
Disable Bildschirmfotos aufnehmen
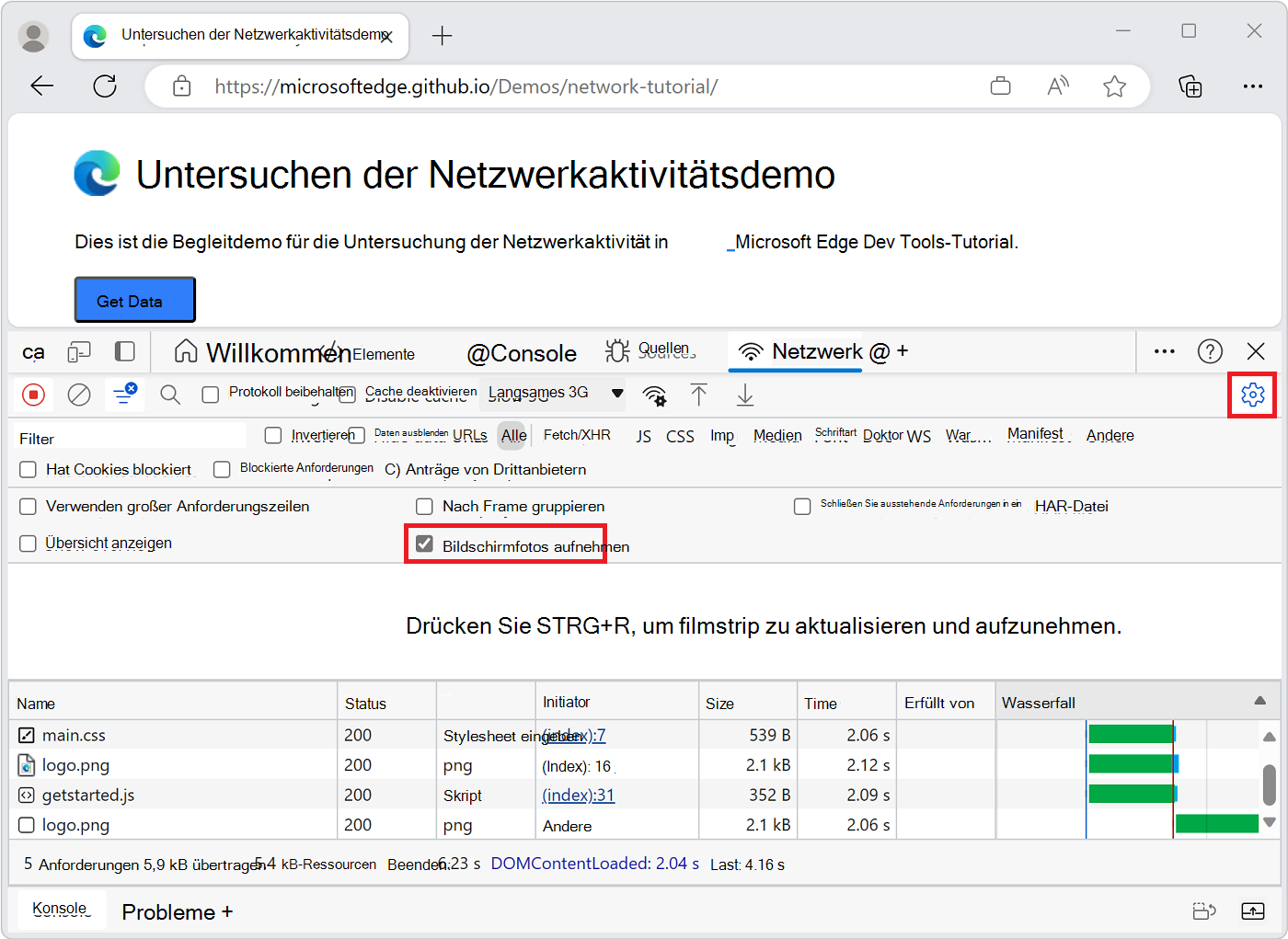424,544
